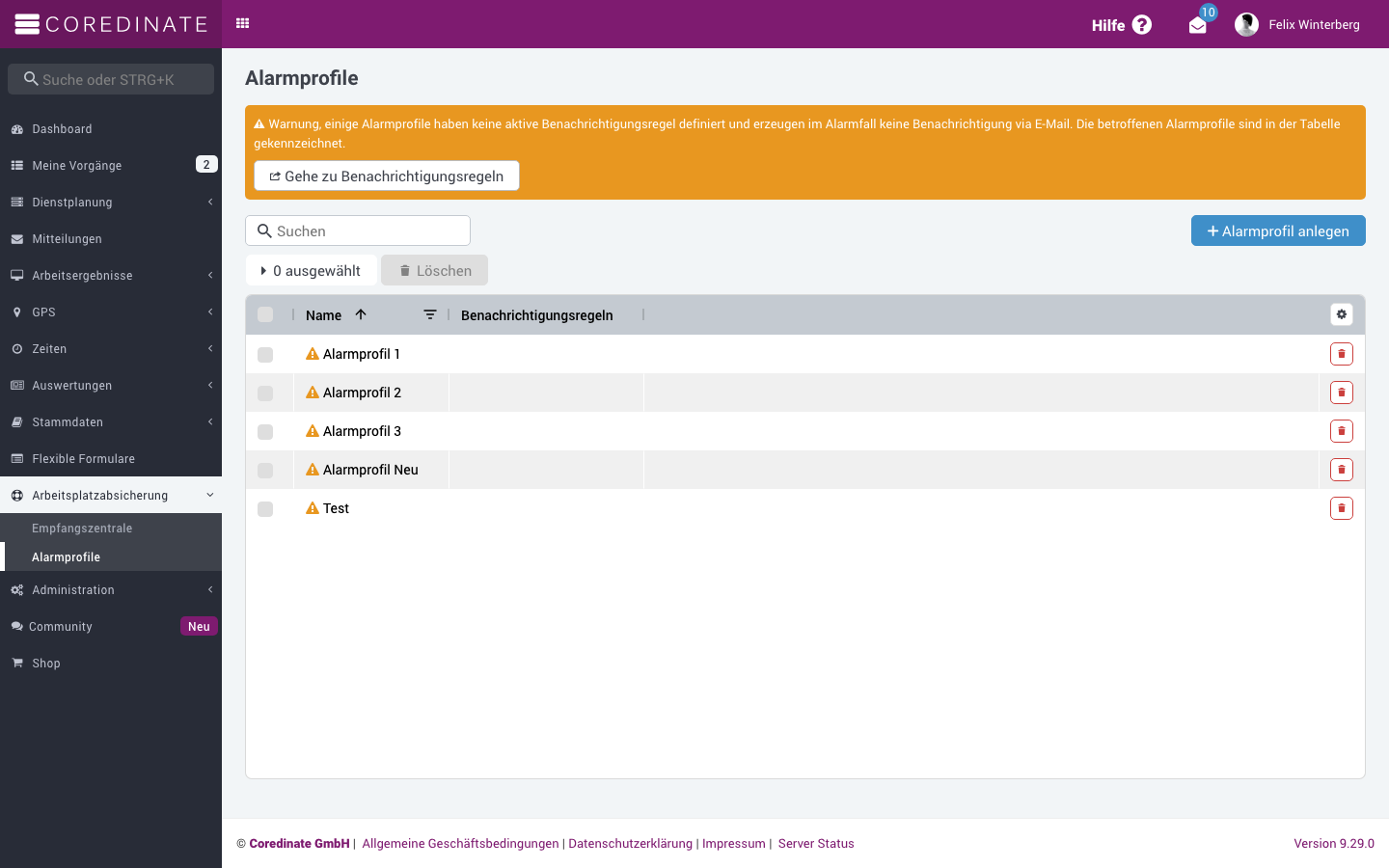Screen dimensions: 1389x868
Task: Collapse the Arbeitsplatzabsicherung sidebar menu
Action: click(x=111, y=495)
